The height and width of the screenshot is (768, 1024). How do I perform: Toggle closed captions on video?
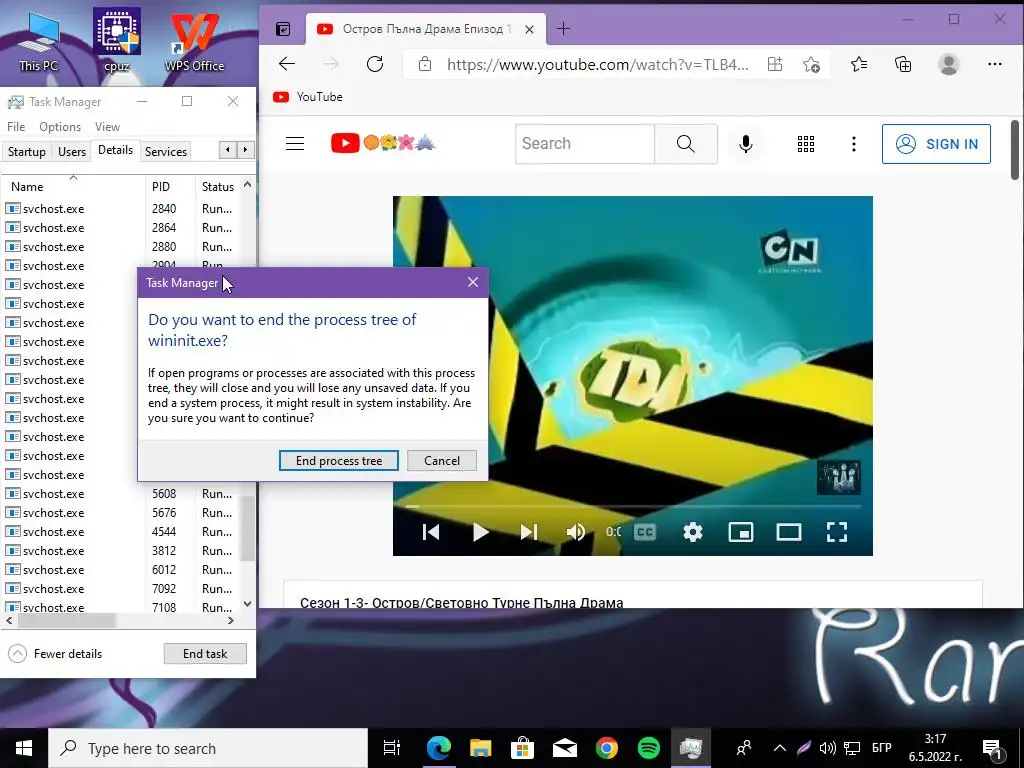click(x=645, y=532)
